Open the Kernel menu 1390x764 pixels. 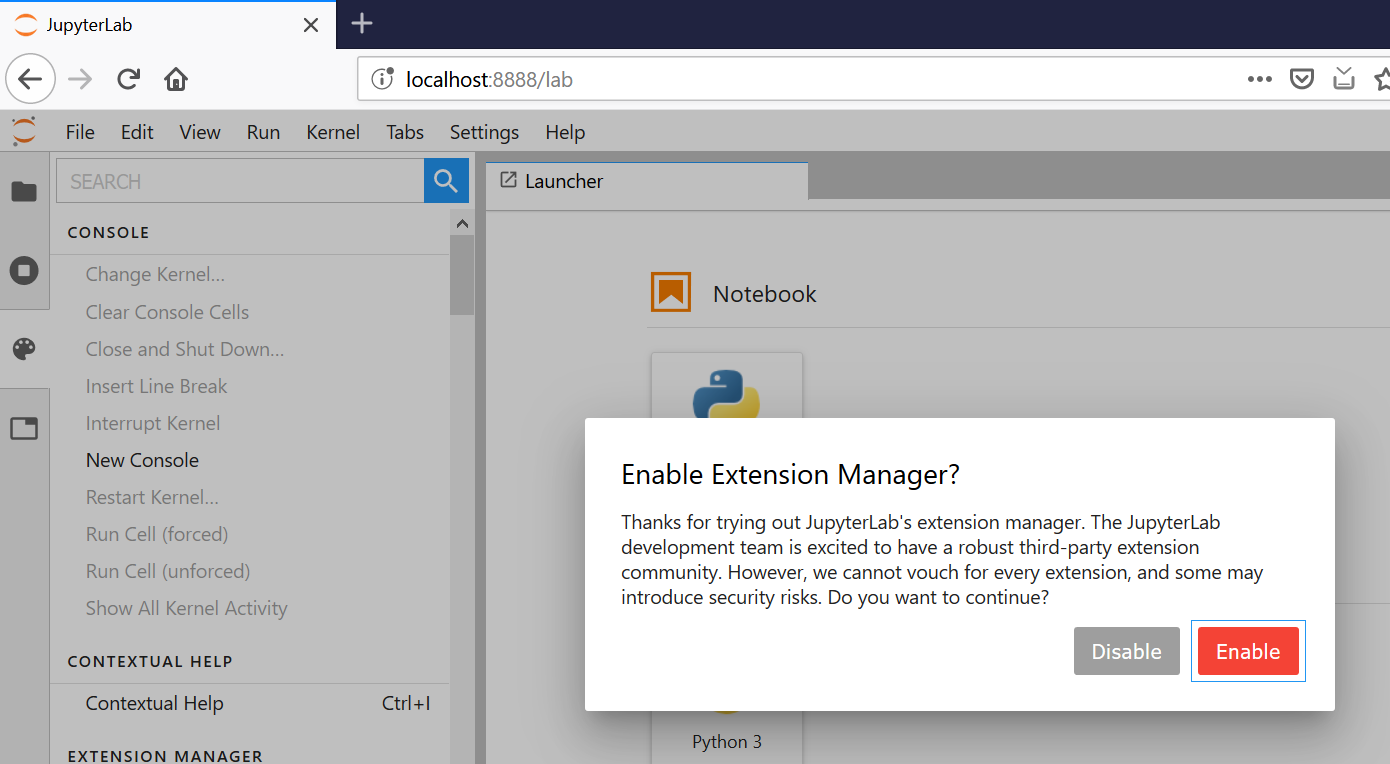pyautogui.click(x=332, y=131)
